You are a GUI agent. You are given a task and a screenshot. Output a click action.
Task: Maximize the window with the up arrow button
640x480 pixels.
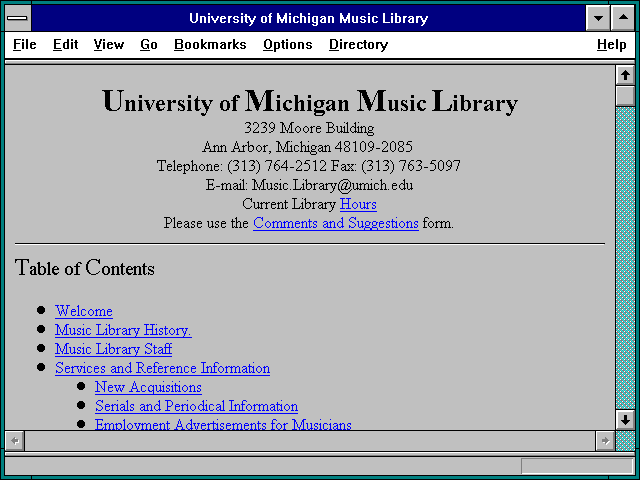tap(623, 18)
